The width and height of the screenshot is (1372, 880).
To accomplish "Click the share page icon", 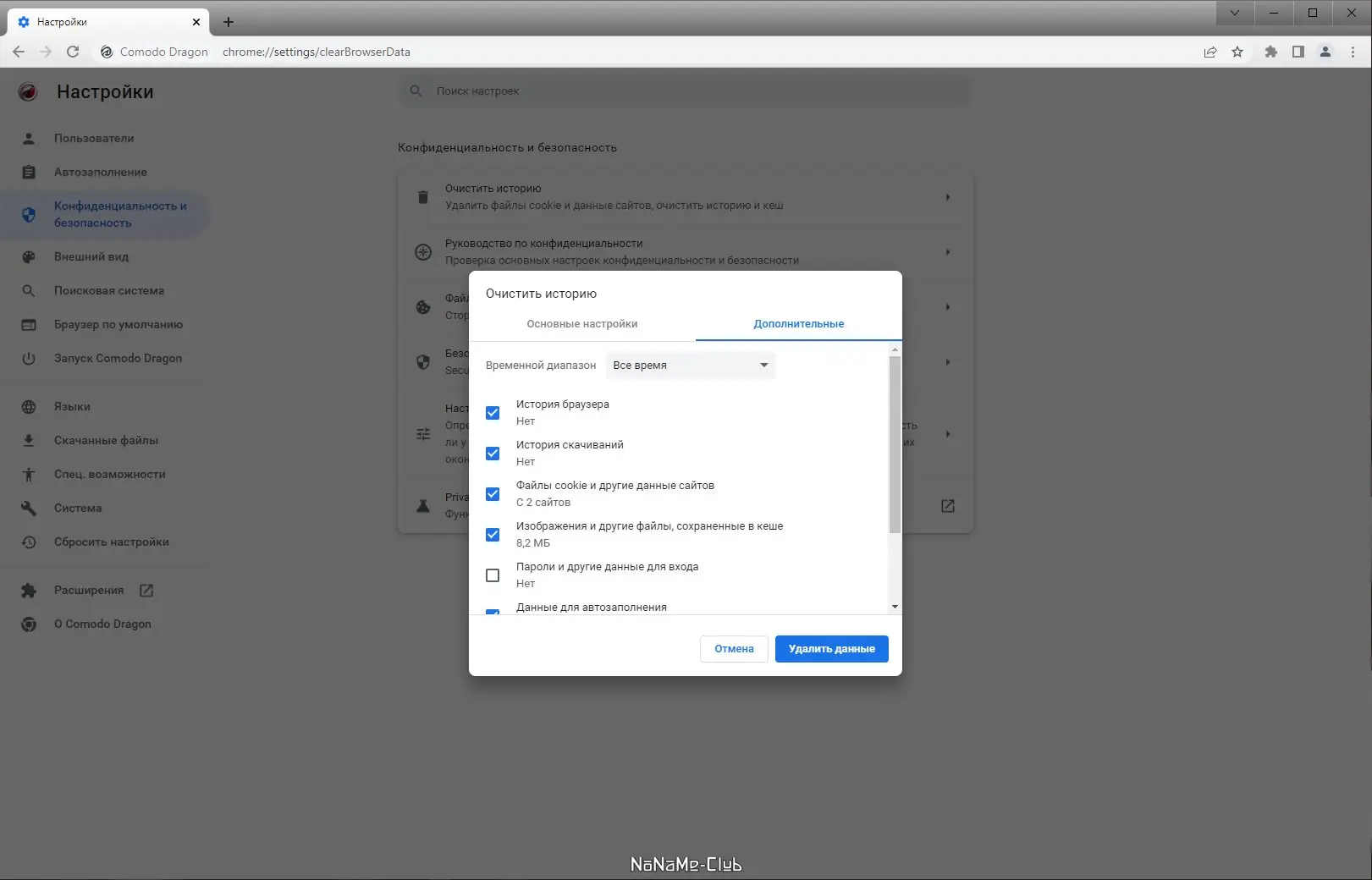I will point(1210,52).
